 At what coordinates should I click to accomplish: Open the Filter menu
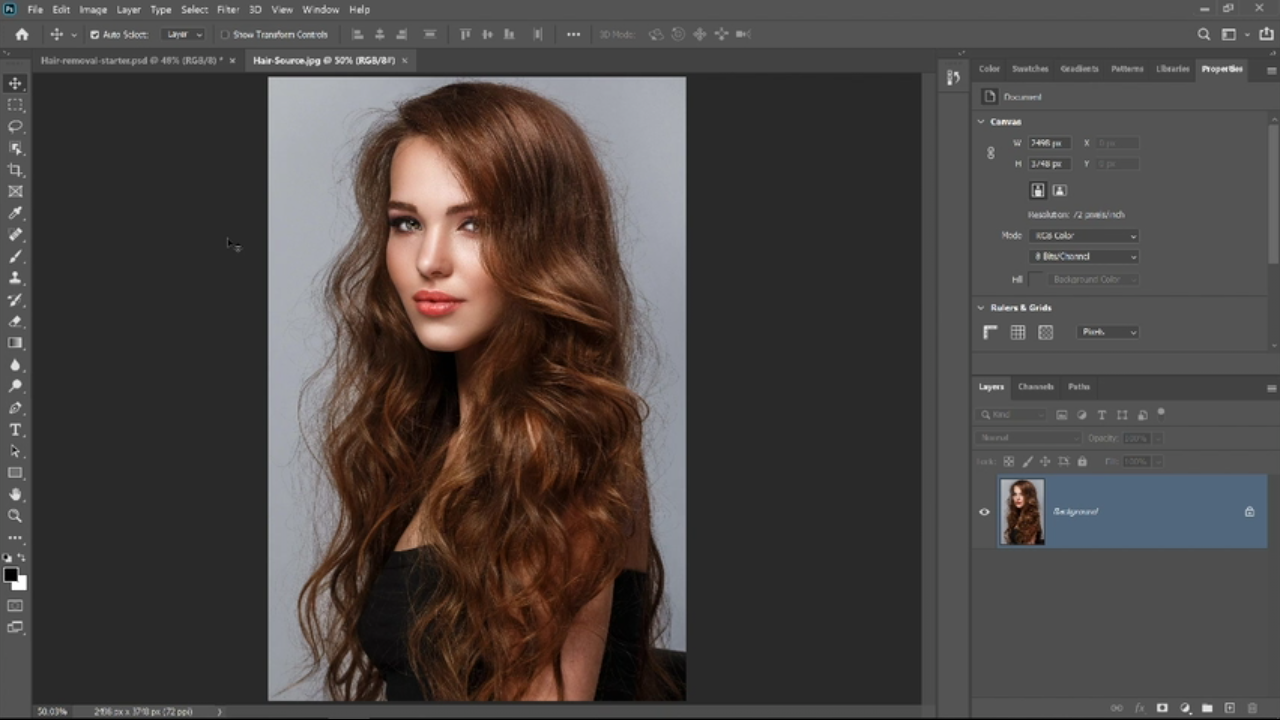(228, 9)
